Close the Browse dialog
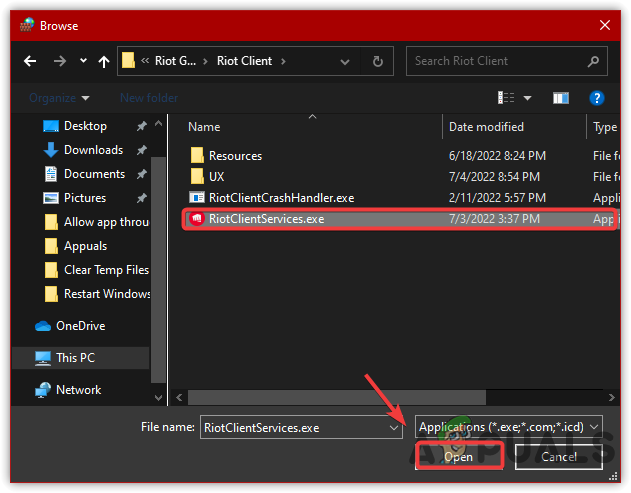The width and height of the screenshot is (631, 493). (605, 25)
